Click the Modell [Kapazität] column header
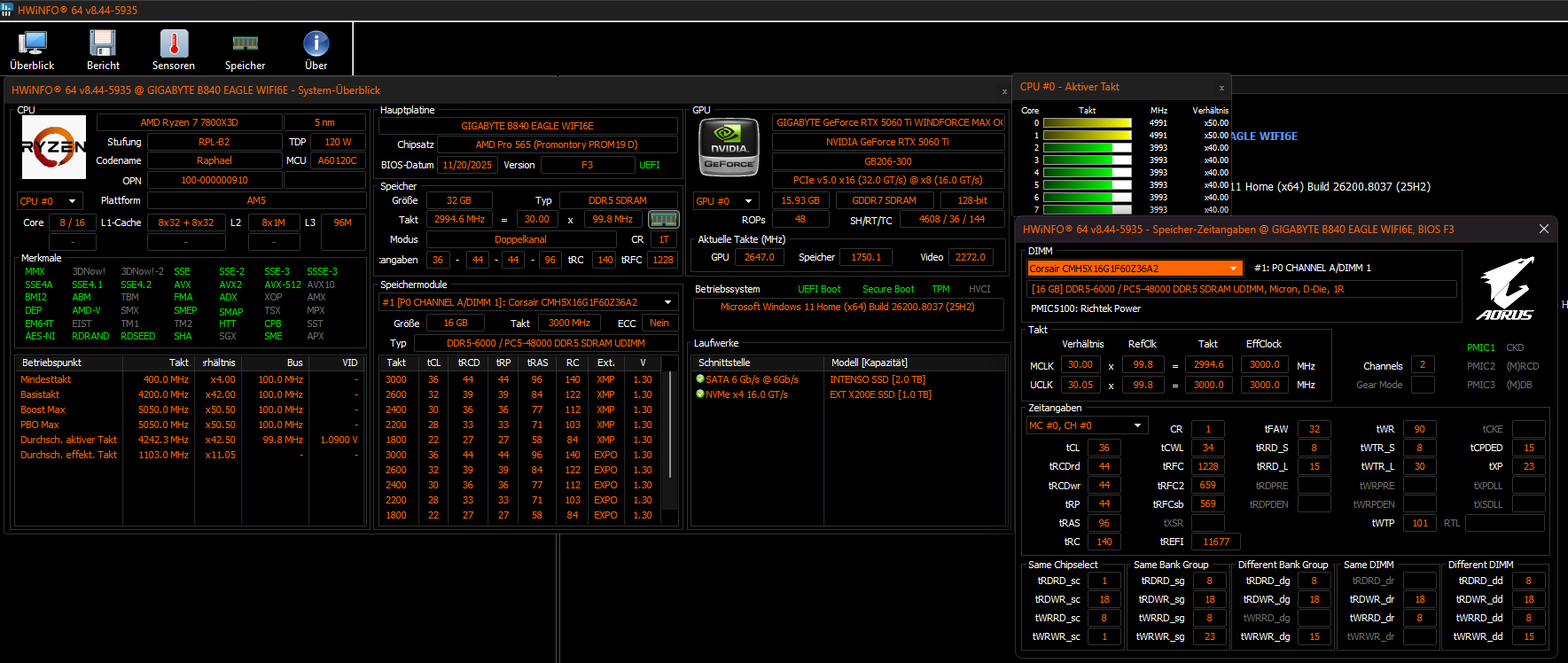This screenshot has width=1568, height=663. [x=916, y=363]
